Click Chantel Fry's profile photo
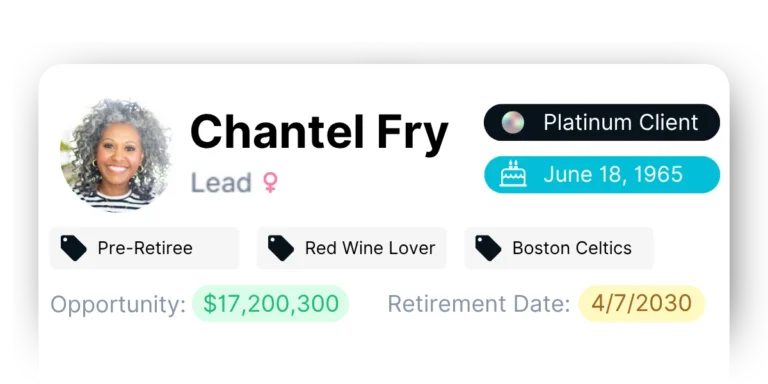 [115, 155]
